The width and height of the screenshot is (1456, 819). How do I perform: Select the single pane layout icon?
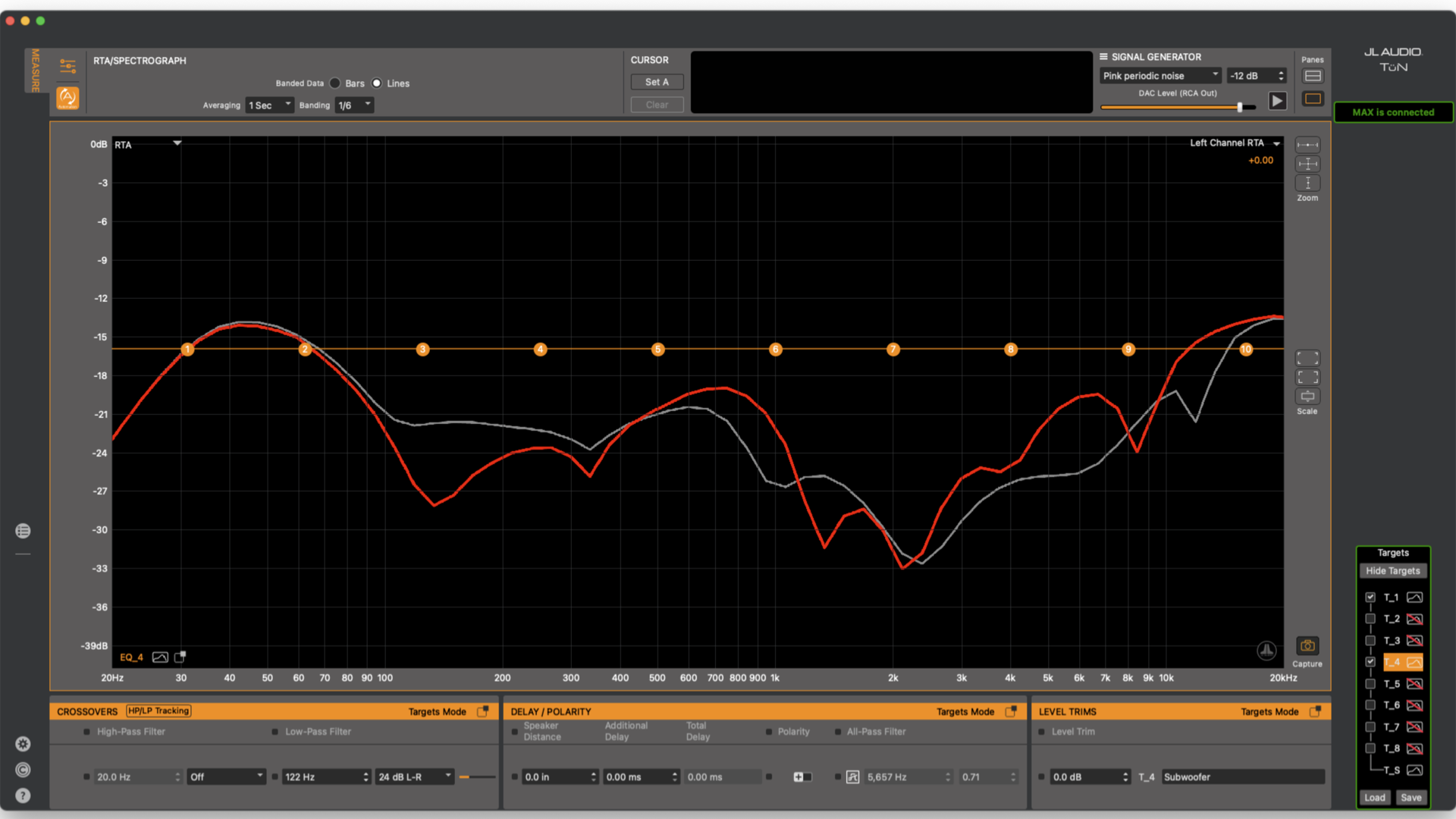coord(1313,99)
